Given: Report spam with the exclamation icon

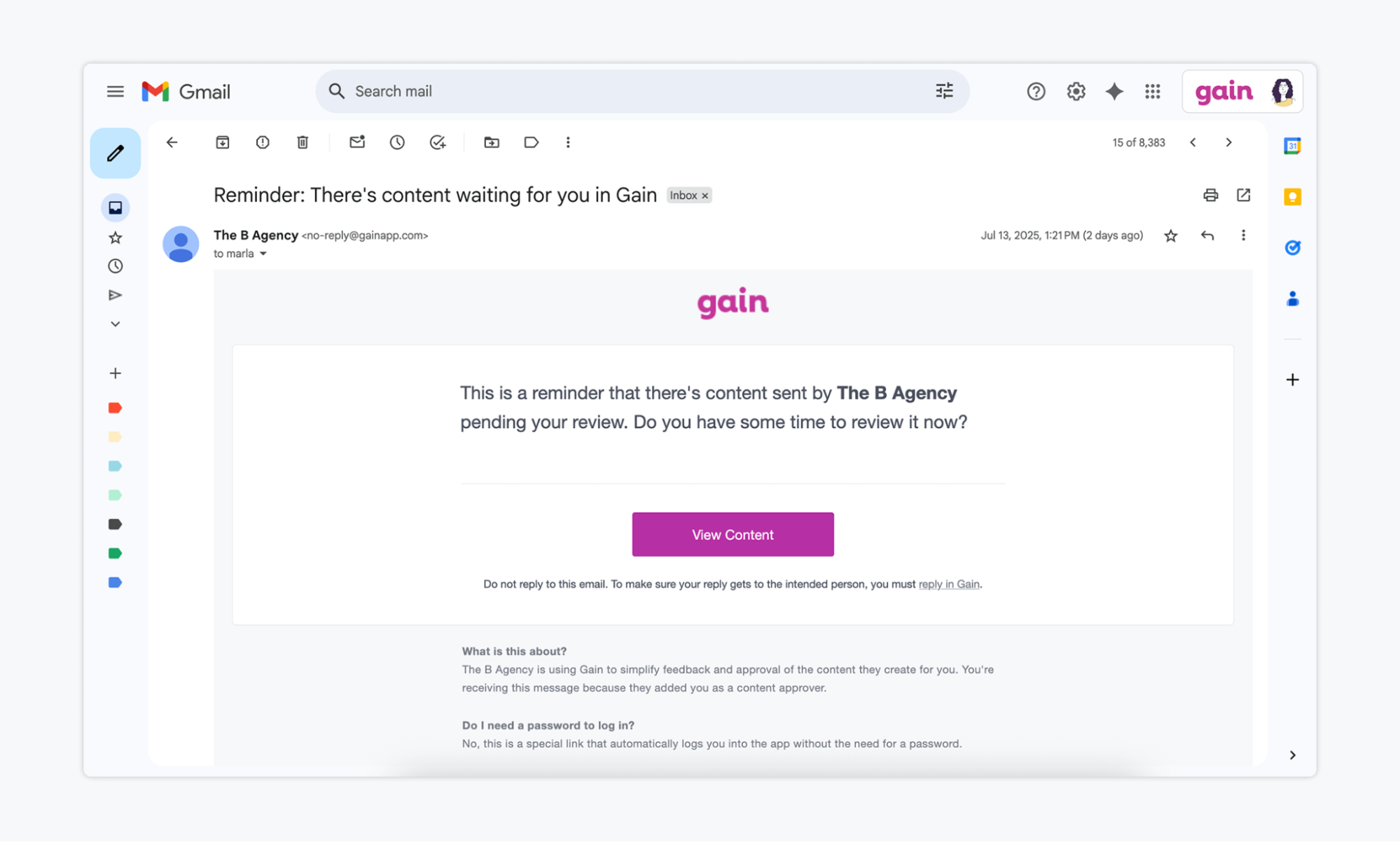Looking at the screenshot, I should [x=263, y=142].
